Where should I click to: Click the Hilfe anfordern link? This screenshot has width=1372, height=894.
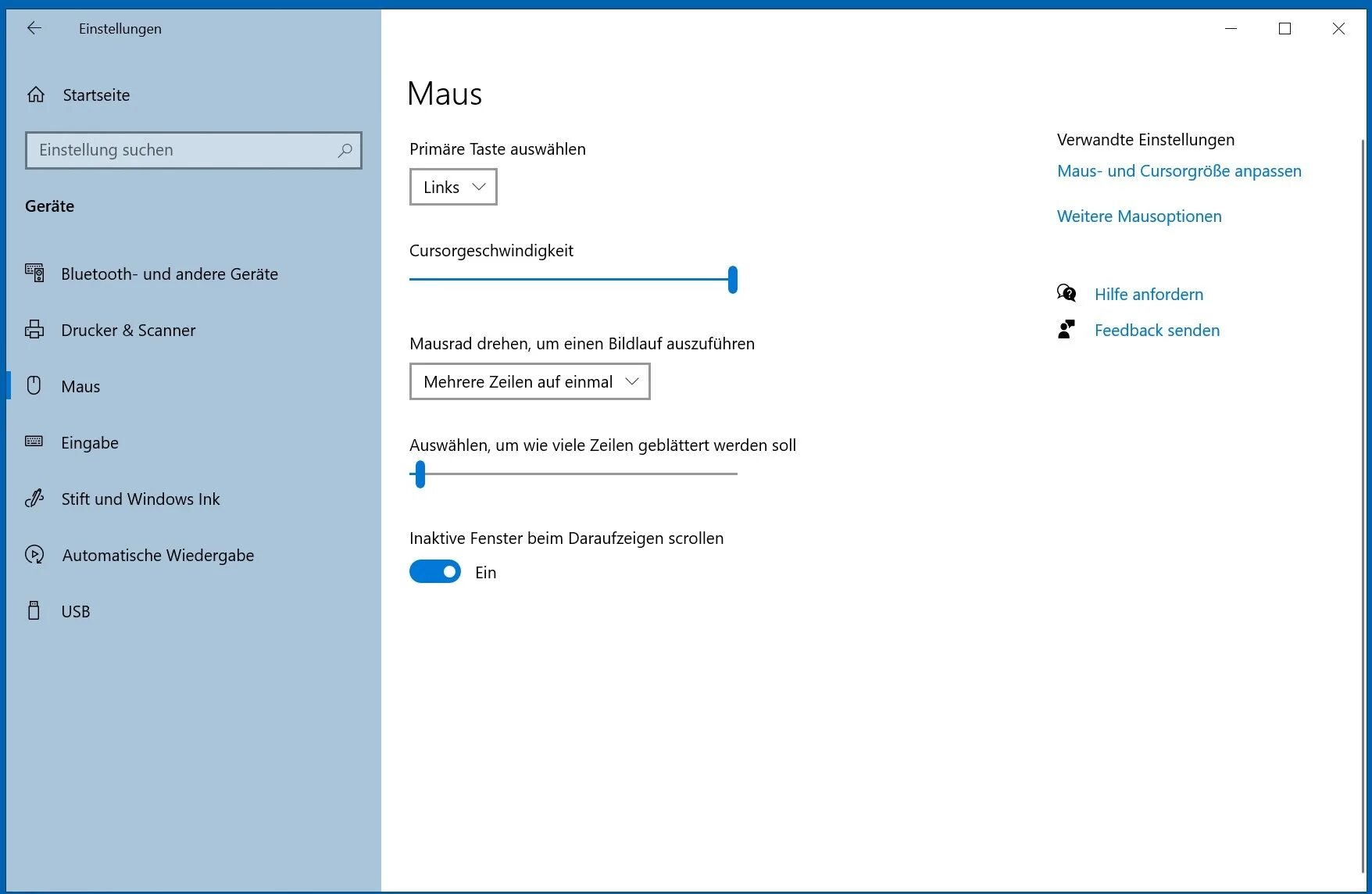tap(1149, 294)
